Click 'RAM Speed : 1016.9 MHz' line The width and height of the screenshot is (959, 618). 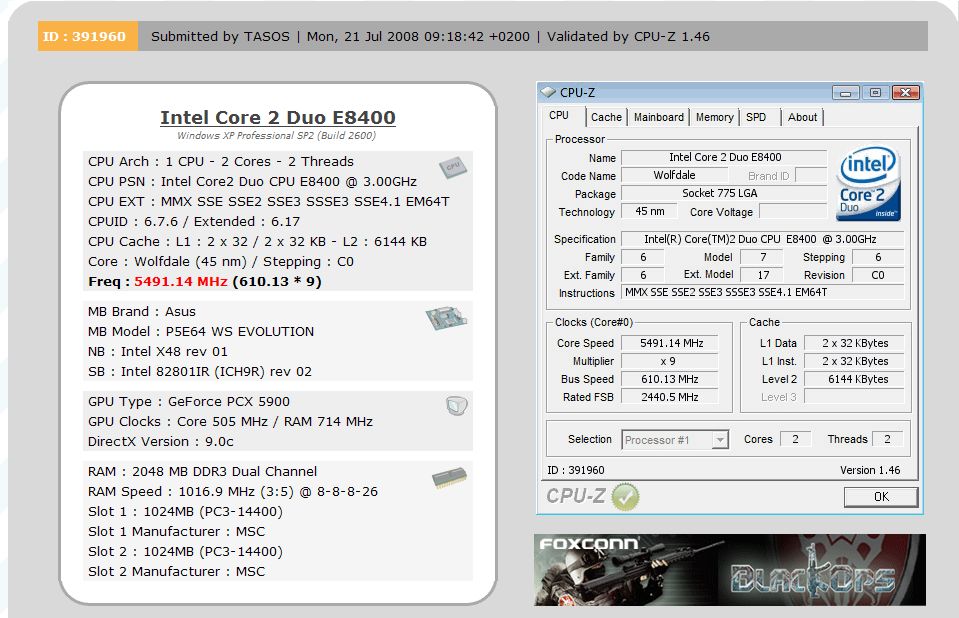pyautogui.click(x=233, y=492)
